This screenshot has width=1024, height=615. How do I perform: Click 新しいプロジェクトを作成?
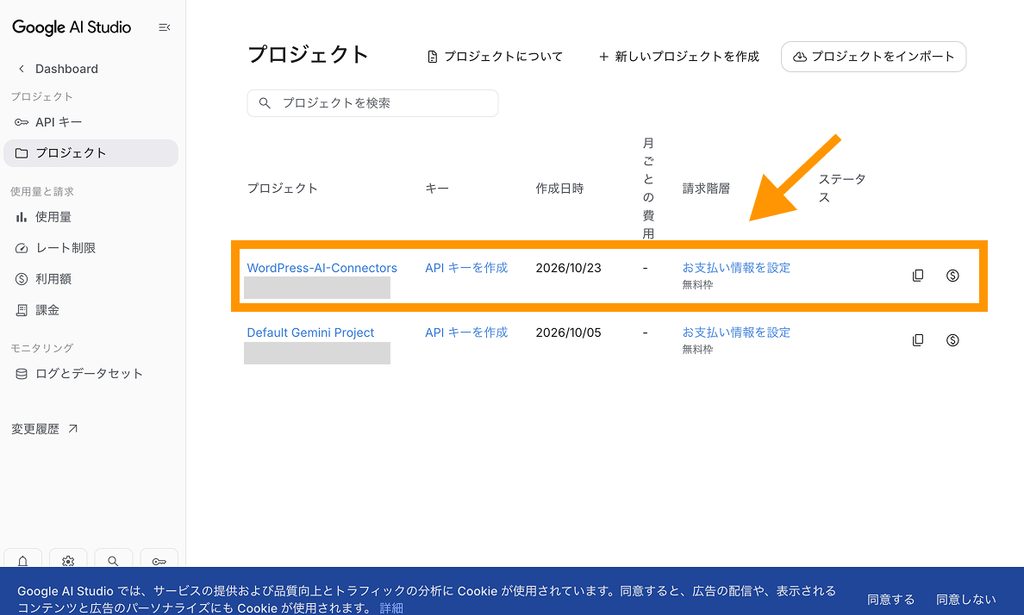coord(679,57)
